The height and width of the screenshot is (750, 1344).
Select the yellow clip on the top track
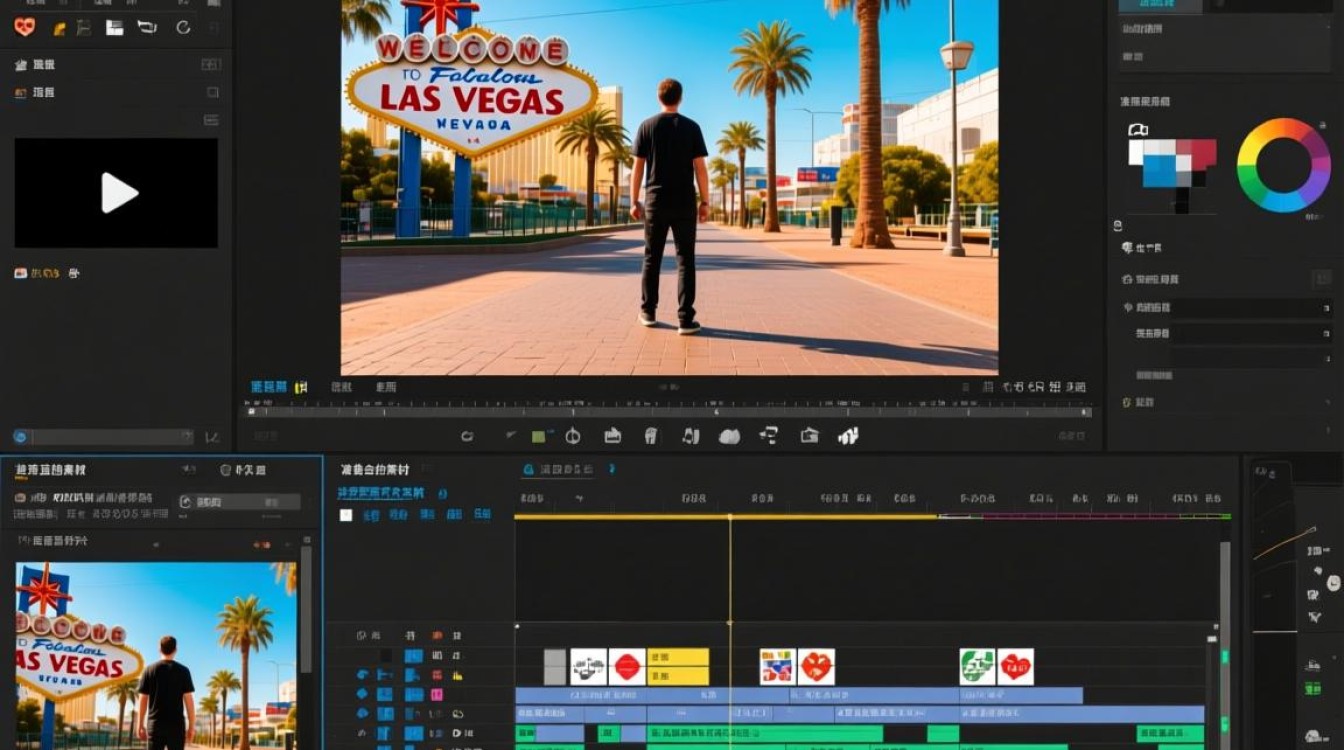click(x=678, y=667)
